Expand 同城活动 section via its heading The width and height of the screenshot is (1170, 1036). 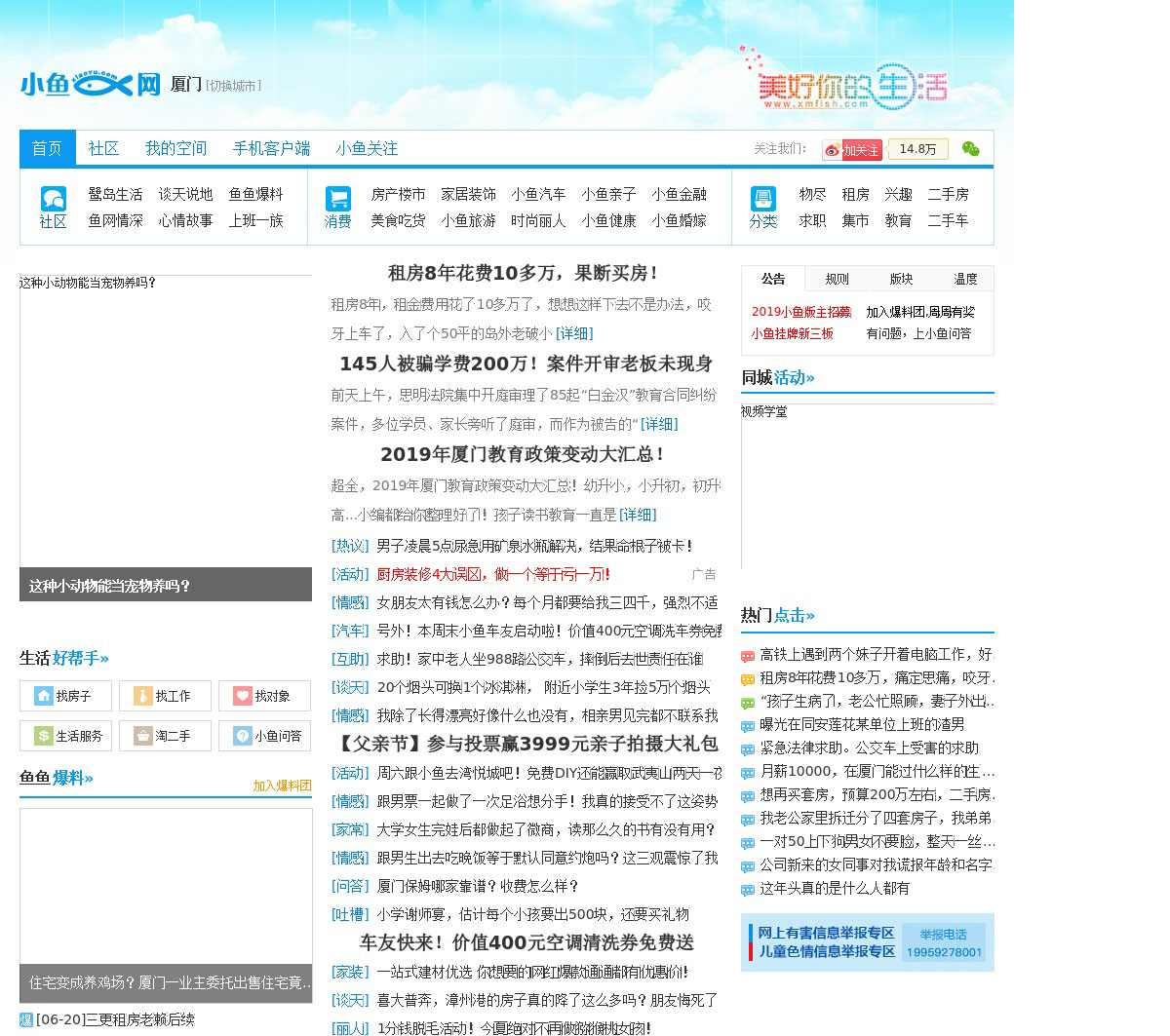[x=777, y=377]
